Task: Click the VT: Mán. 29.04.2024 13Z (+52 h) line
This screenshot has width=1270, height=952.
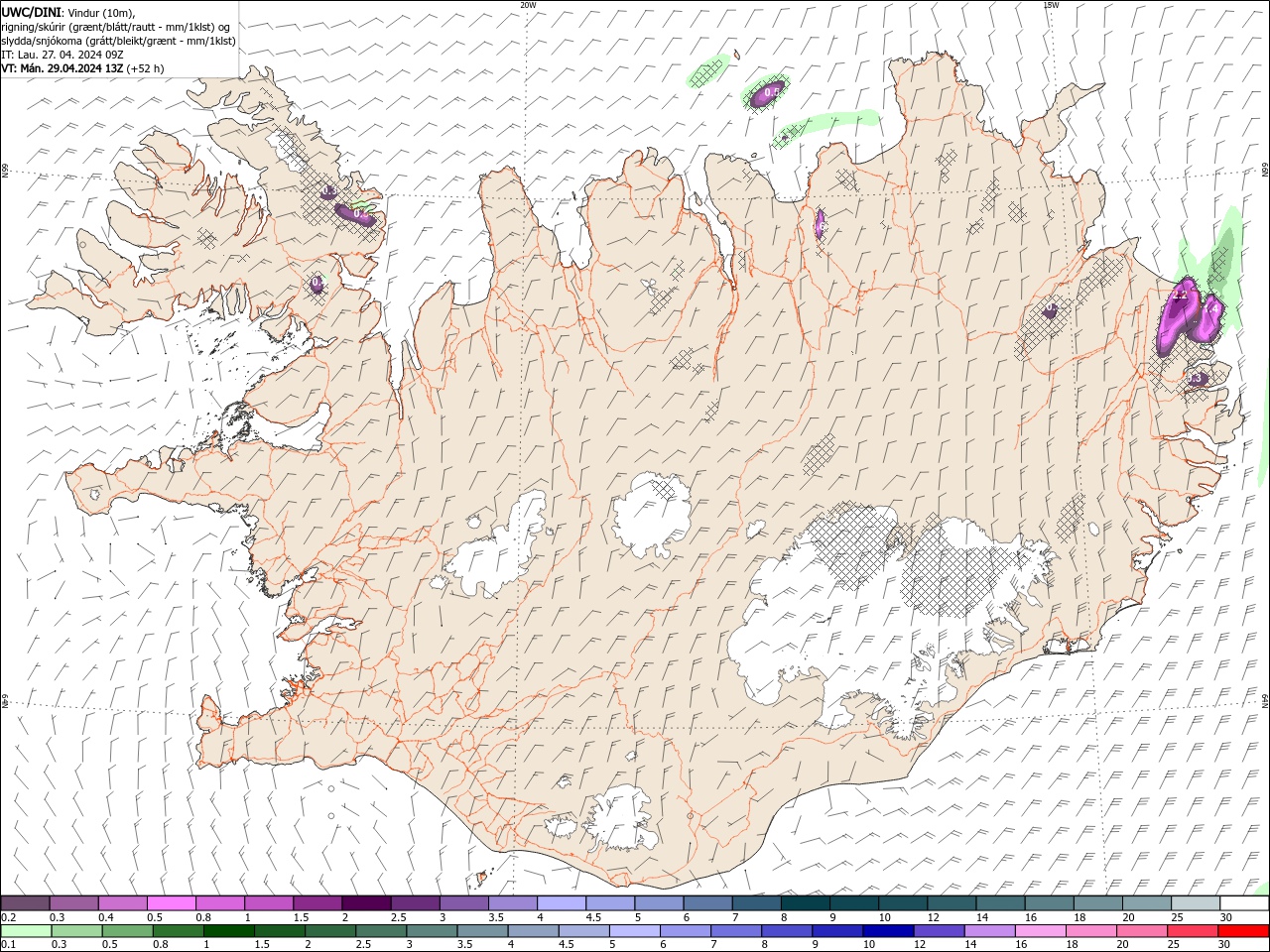Action: (82, 68)
